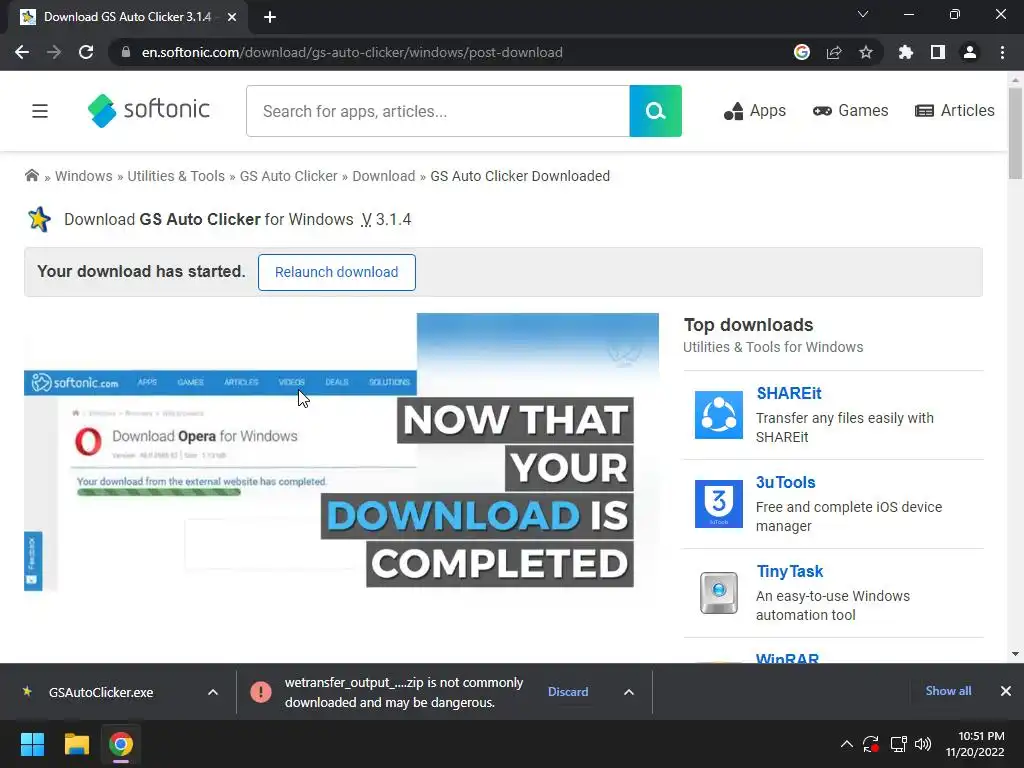Close the downloads bar
Image resolution: width=1024 pixels, height=768 pixels.
click(1006, 691)
